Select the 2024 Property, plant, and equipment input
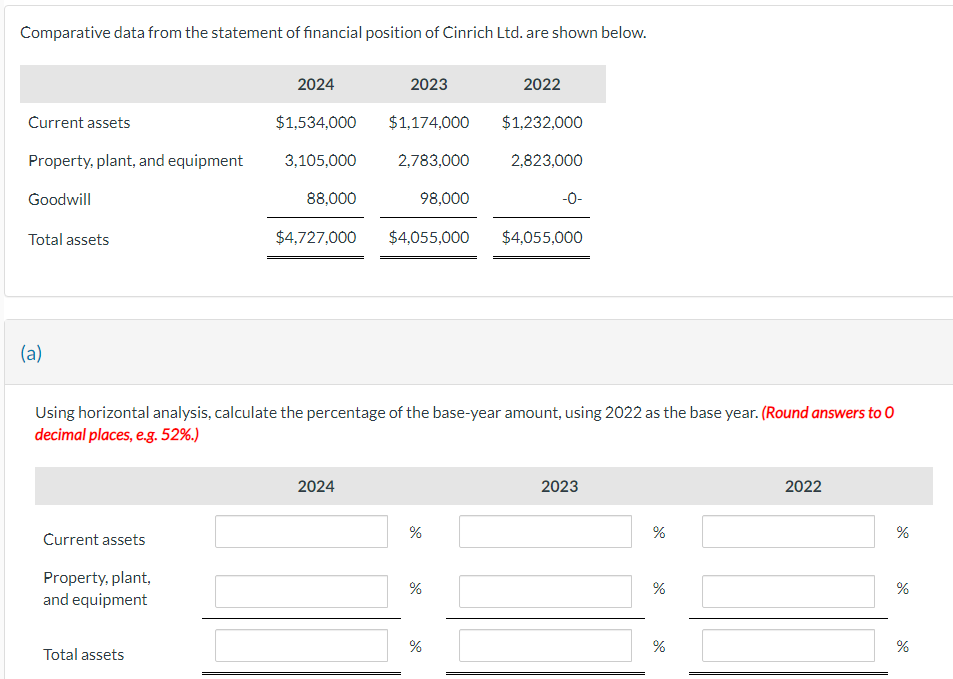 tap(301, 591)
